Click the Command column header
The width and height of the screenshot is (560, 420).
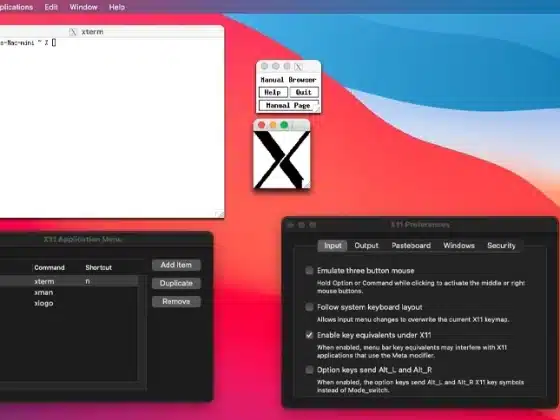[x=49, y=268]
